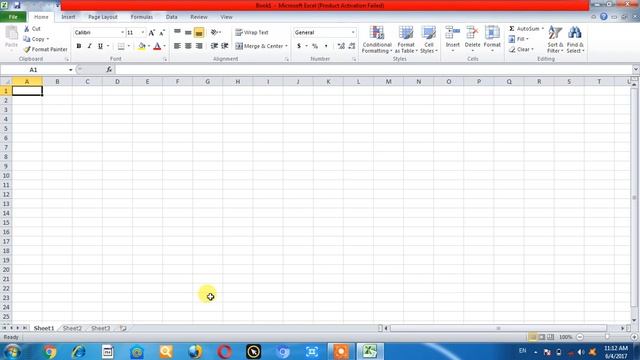Open the Fill Color dropdown arrow
The width and height of the screenshot is (640, 360).
point(149,46)
